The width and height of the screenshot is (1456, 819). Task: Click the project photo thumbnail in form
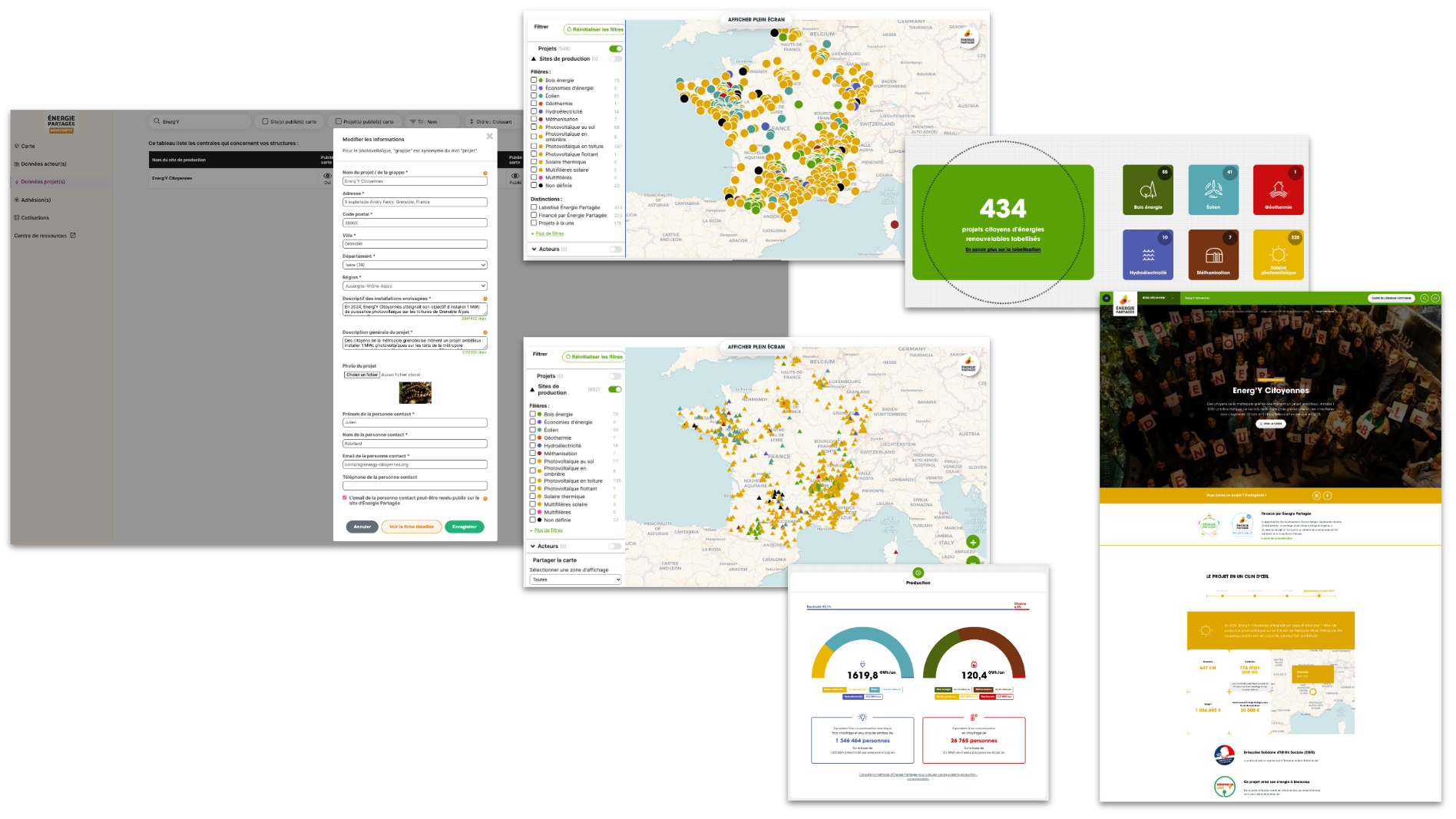click(415, 392)
